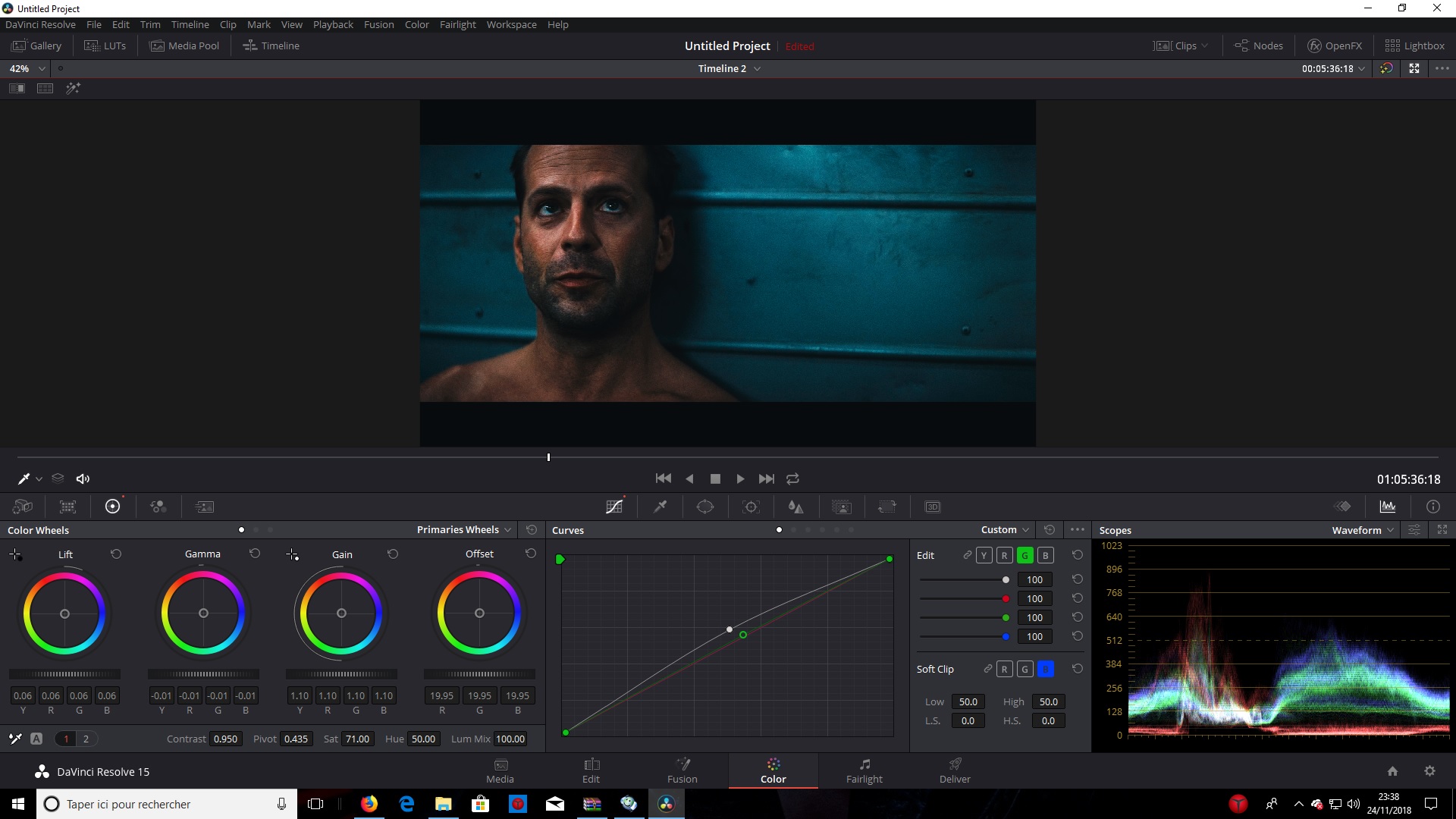Pick white point with Gain crosshair
Viewport: 1456px width, 819px height.
(292, 555)
